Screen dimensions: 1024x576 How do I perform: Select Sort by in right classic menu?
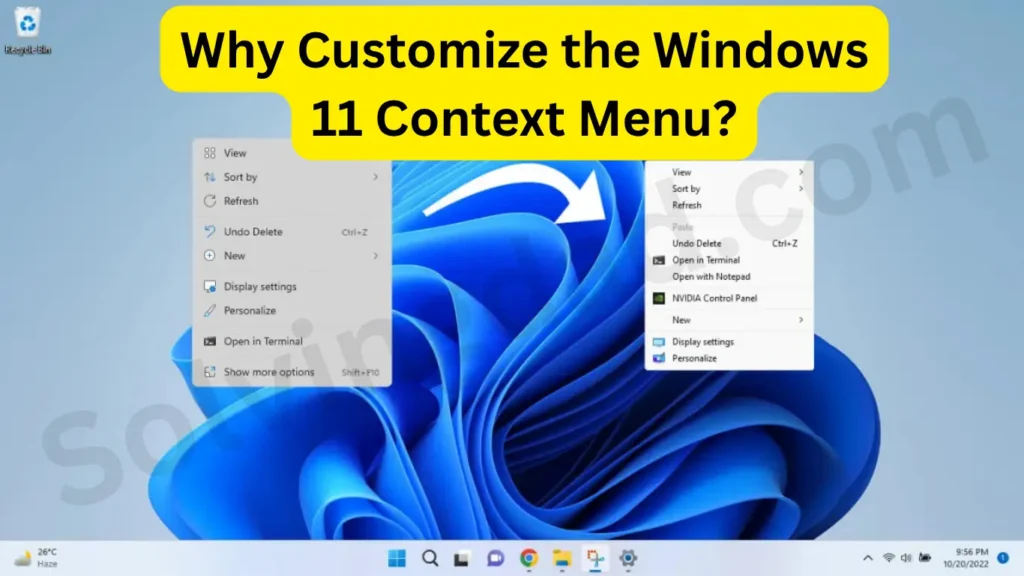click(729, 189)
